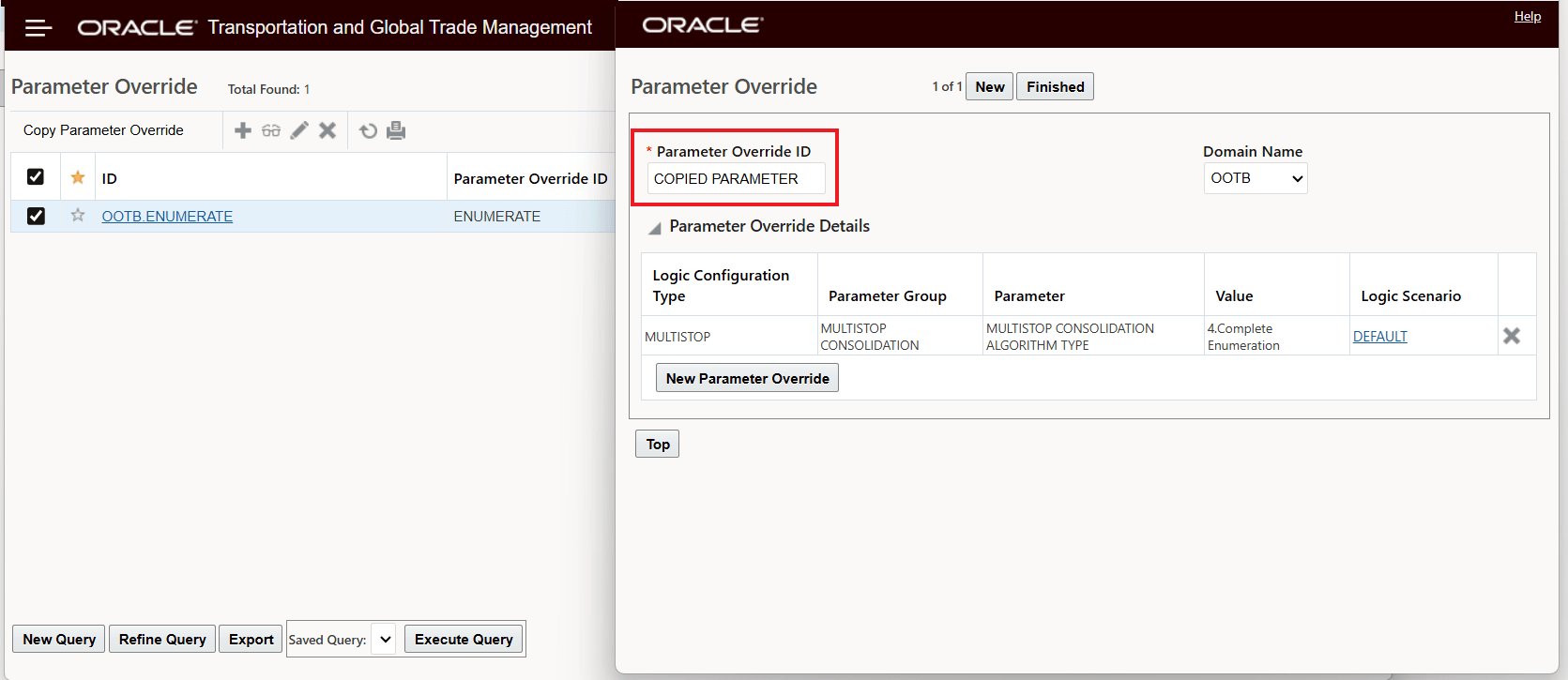Open the Domain Name dropdown
This screenshot has width=1568, height=680.
coord(1256,178)
